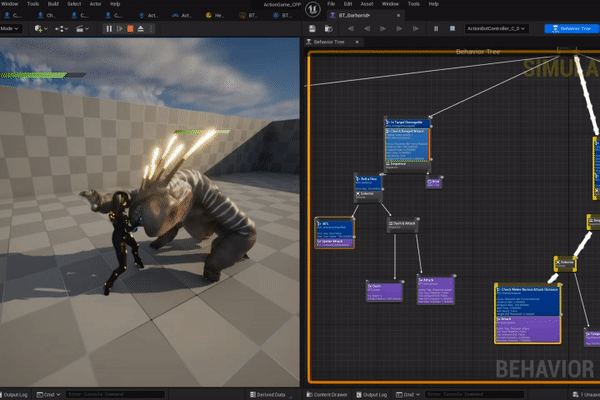Select the yellow highlighted Selector node
The height and width of the screenshot is (400, 600).
(565, 264)
